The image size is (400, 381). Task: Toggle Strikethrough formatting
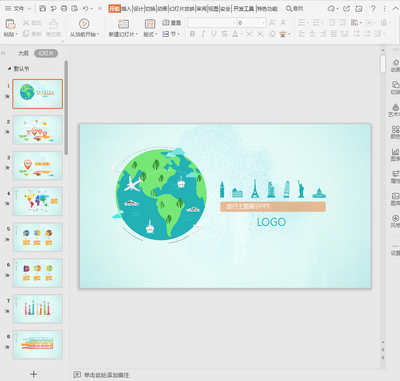(x=224, y=34)
